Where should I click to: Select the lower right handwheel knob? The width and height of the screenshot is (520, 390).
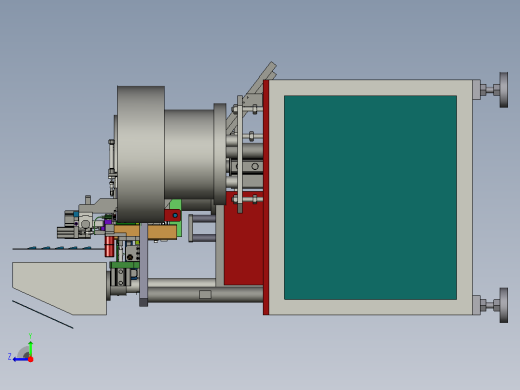click(x=504, y=305)
